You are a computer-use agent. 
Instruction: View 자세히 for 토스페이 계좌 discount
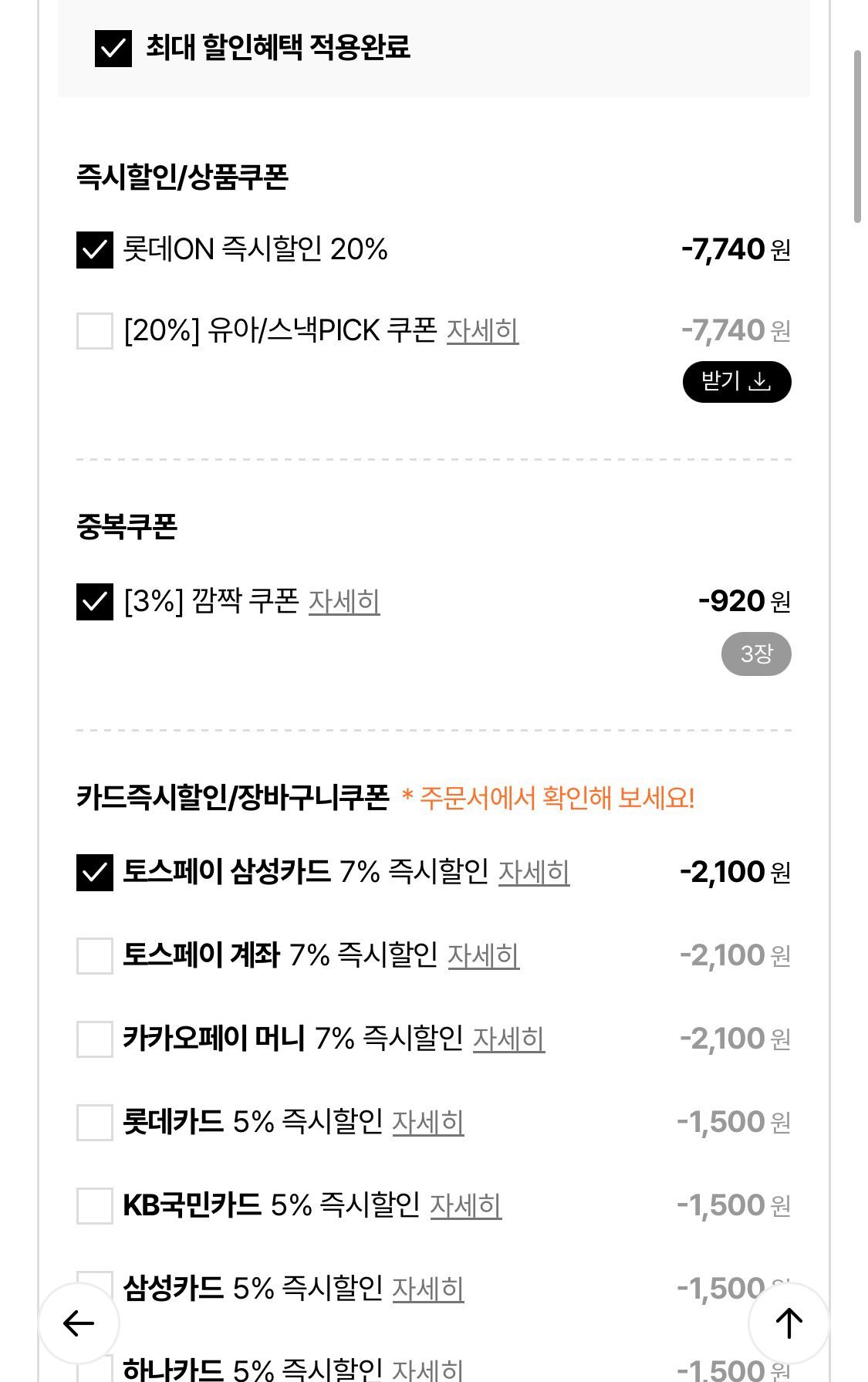[483, 956]
